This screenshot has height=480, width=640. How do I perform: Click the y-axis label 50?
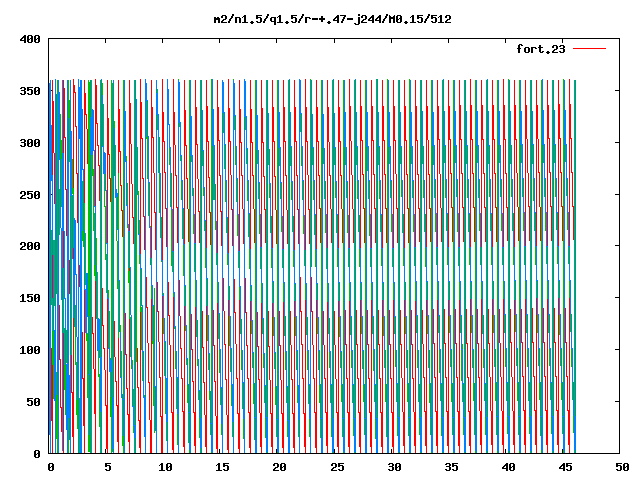[x=33, y=402]
